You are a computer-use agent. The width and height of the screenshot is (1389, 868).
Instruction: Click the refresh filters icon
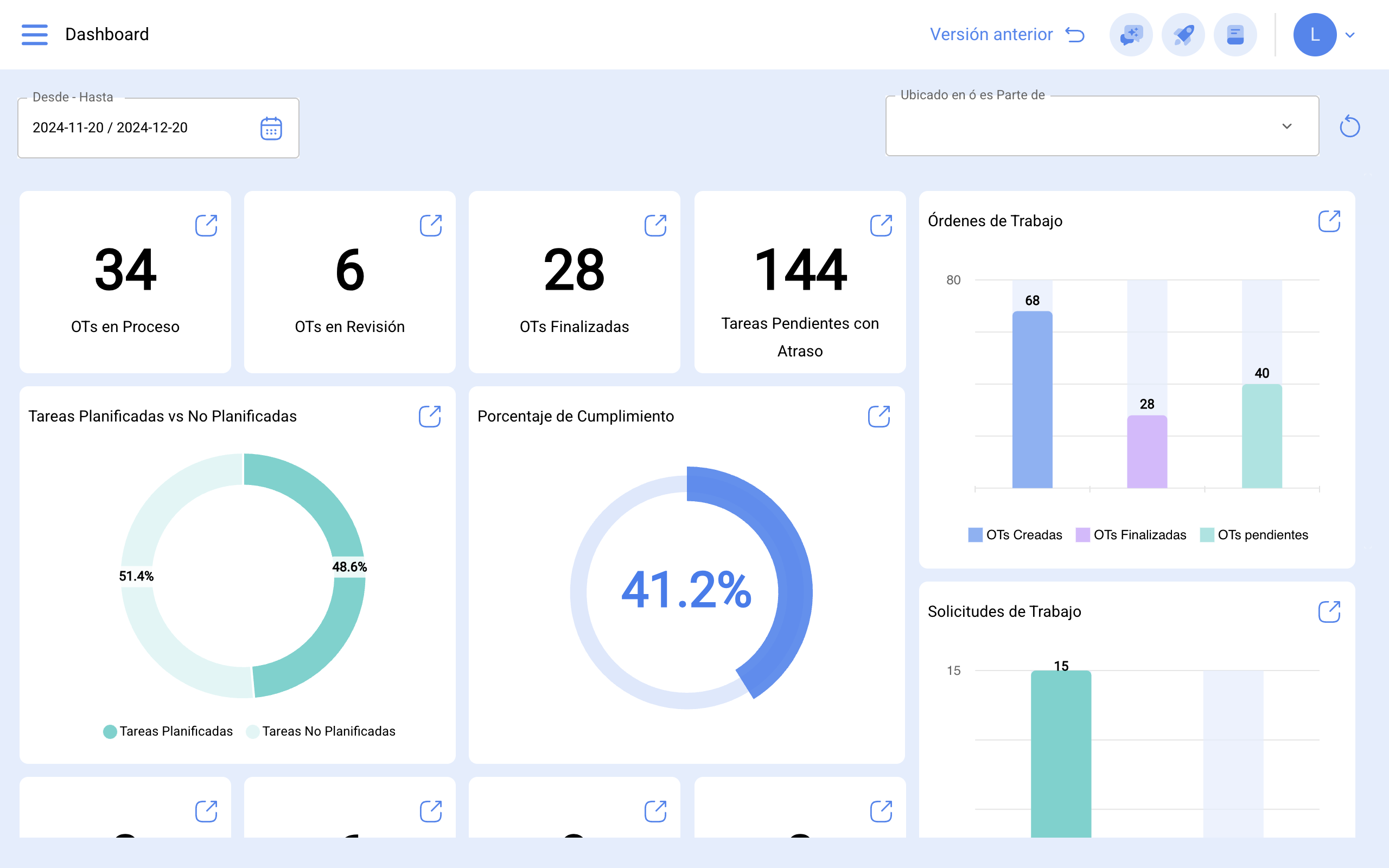1349,126
